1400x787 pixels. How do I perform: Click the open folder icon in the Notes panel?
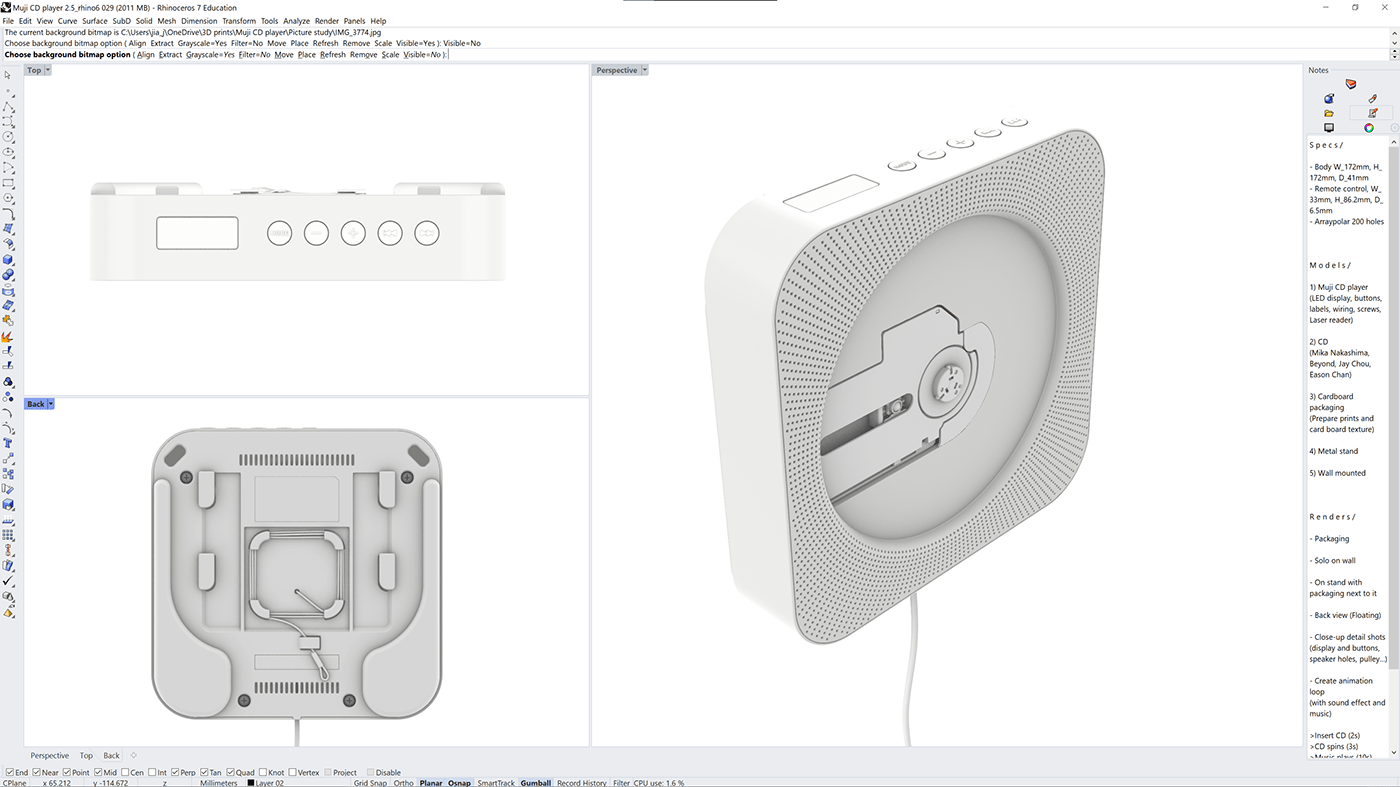point(1329,113)
